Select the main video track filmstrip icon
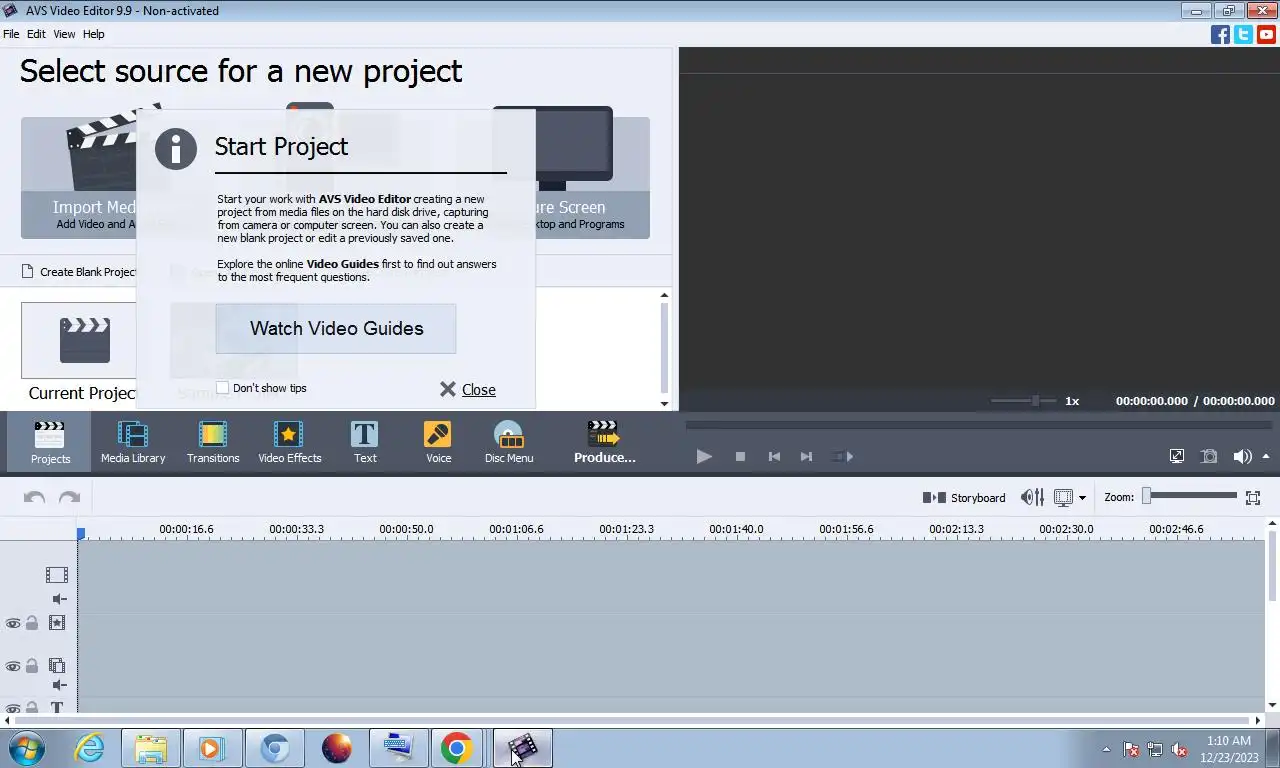This screenshot has width=1280, height=768. pyautogui.click(x=57, y=575)
